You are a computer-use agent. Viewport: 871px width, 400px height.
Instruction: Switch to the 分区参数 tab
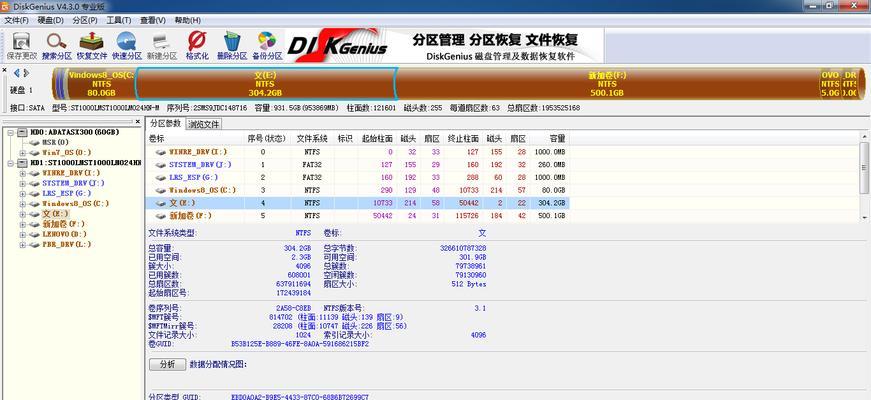click(x=166, y=123)
